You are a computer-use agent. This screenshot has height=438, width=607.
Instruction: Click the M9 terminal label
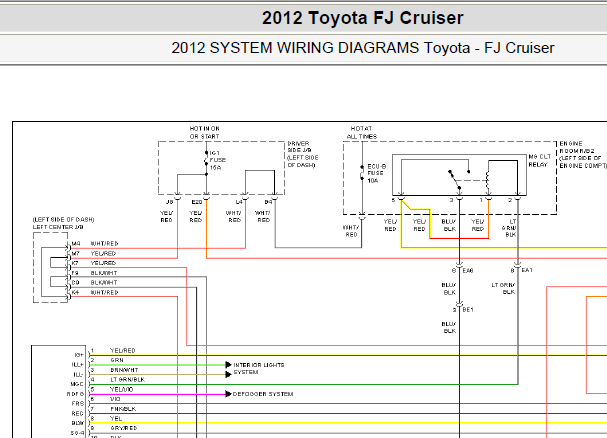pos(76,244)
